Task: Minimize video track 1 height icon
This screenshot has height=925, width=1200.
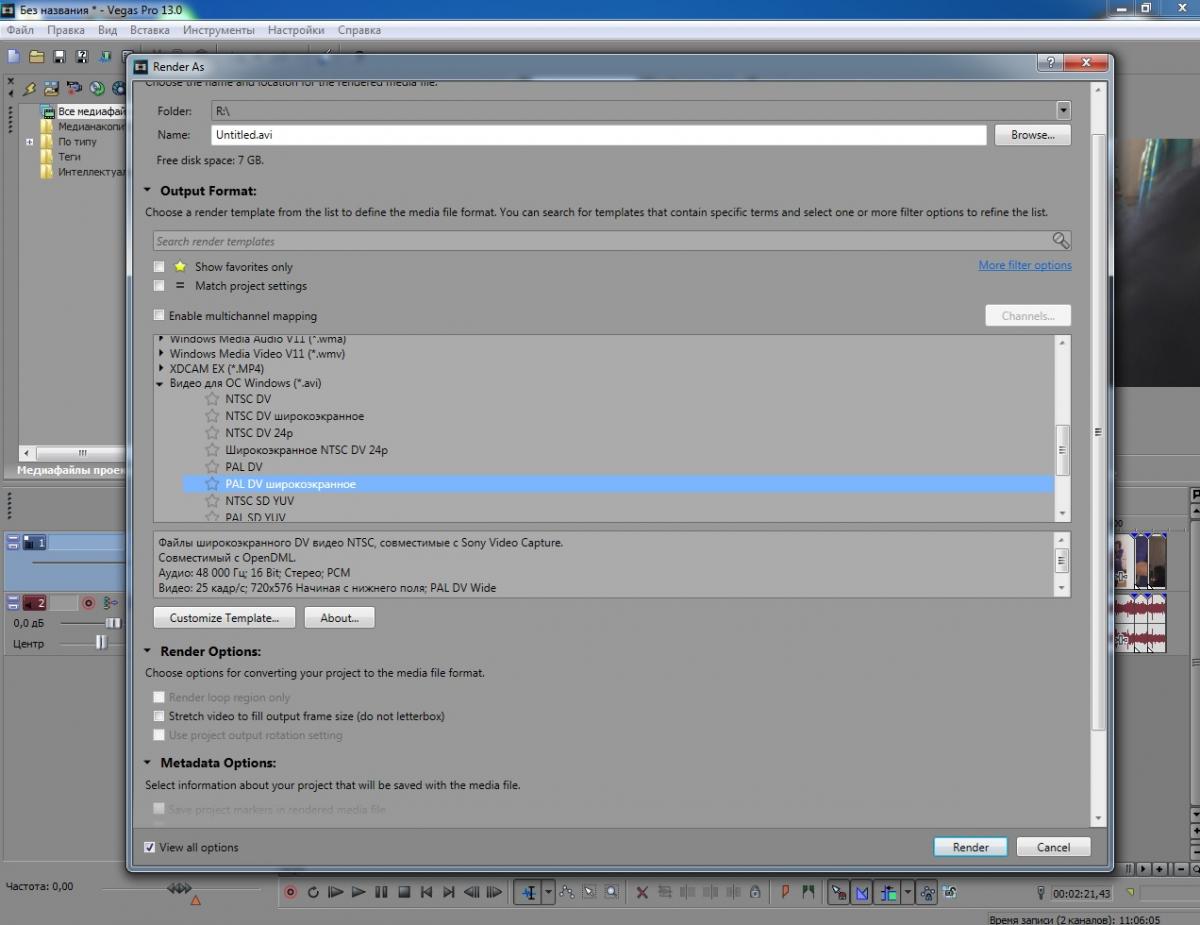Action: point(13,538)
